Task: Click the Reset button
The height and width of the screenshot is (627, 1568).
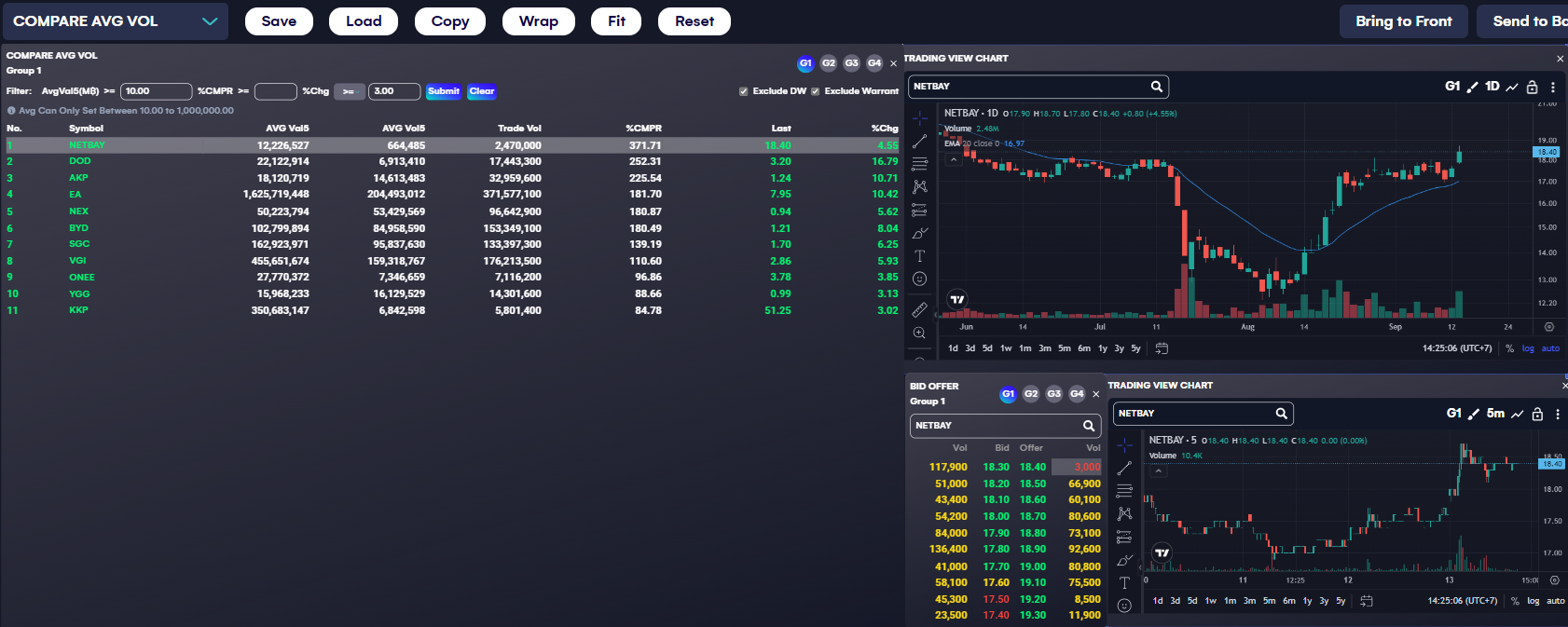Action: click(x=695, y=21)
